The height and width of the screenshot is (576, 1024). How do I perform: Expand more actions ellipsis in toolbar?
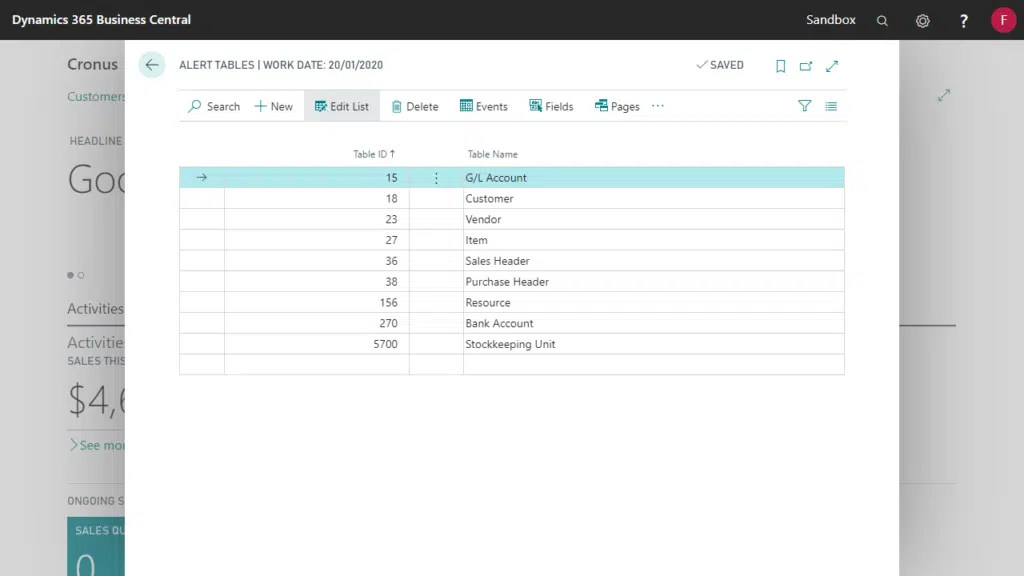pos(658,106)
